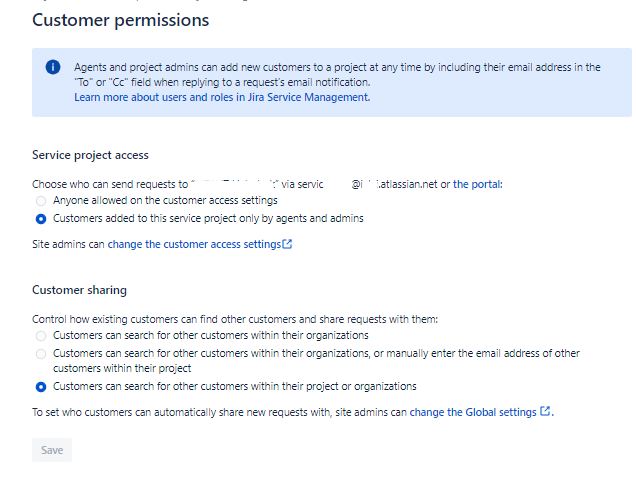Image resolution: width=636 pixels, height=478 pixels.
Task: Choose option allowing manually entered email addresses
Action: pyautogui.click(x=41, y=354)
